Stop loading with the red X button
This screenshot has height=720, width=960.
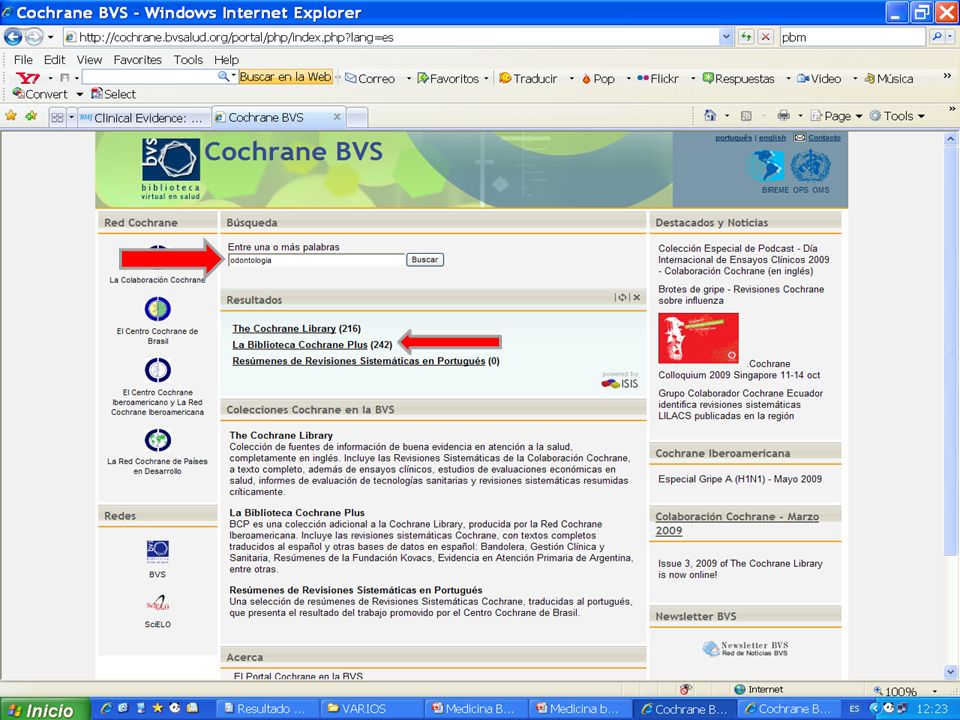[x=765, y=37]
